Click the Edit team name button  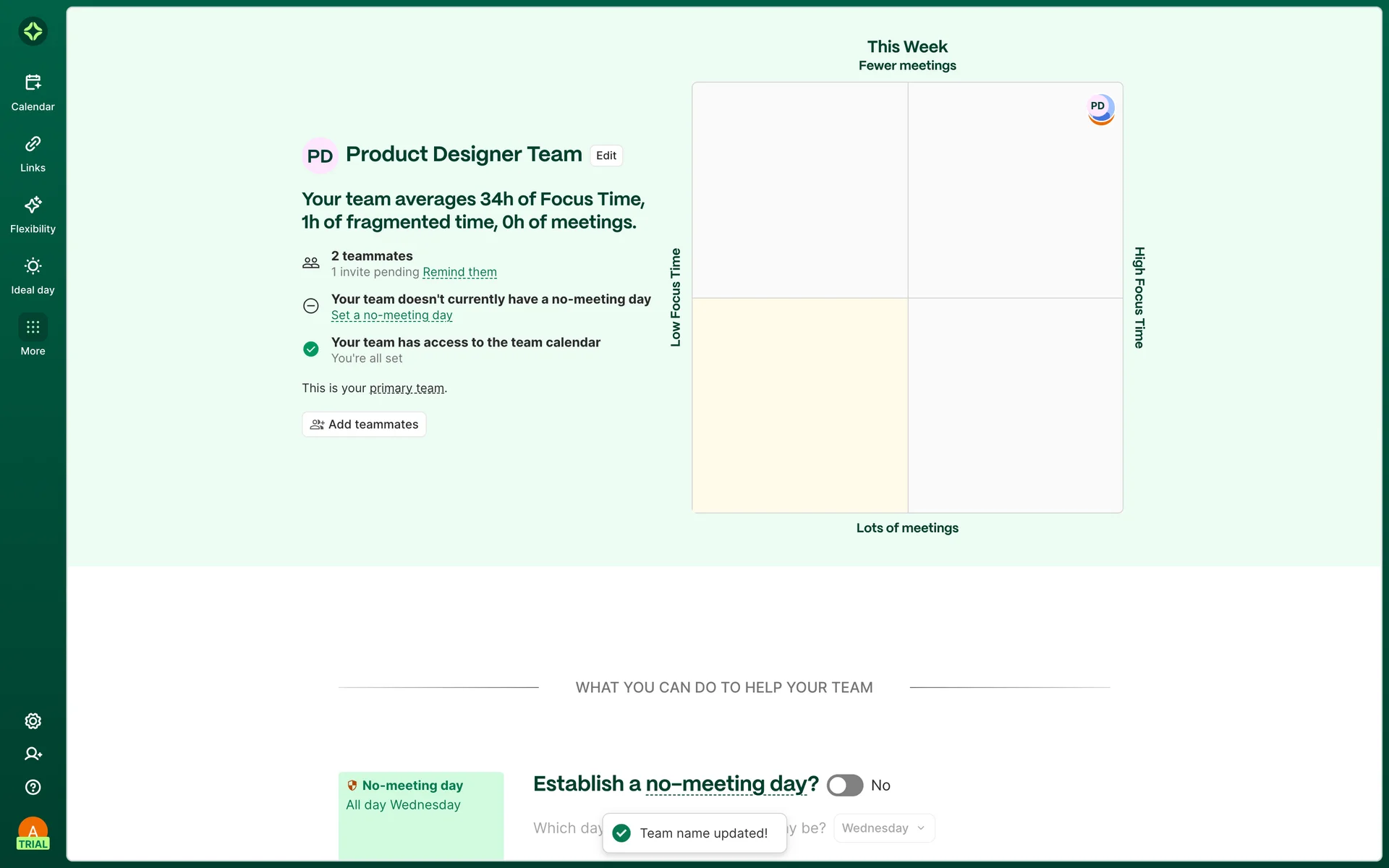pyautogui.click(x=606, y=156)
